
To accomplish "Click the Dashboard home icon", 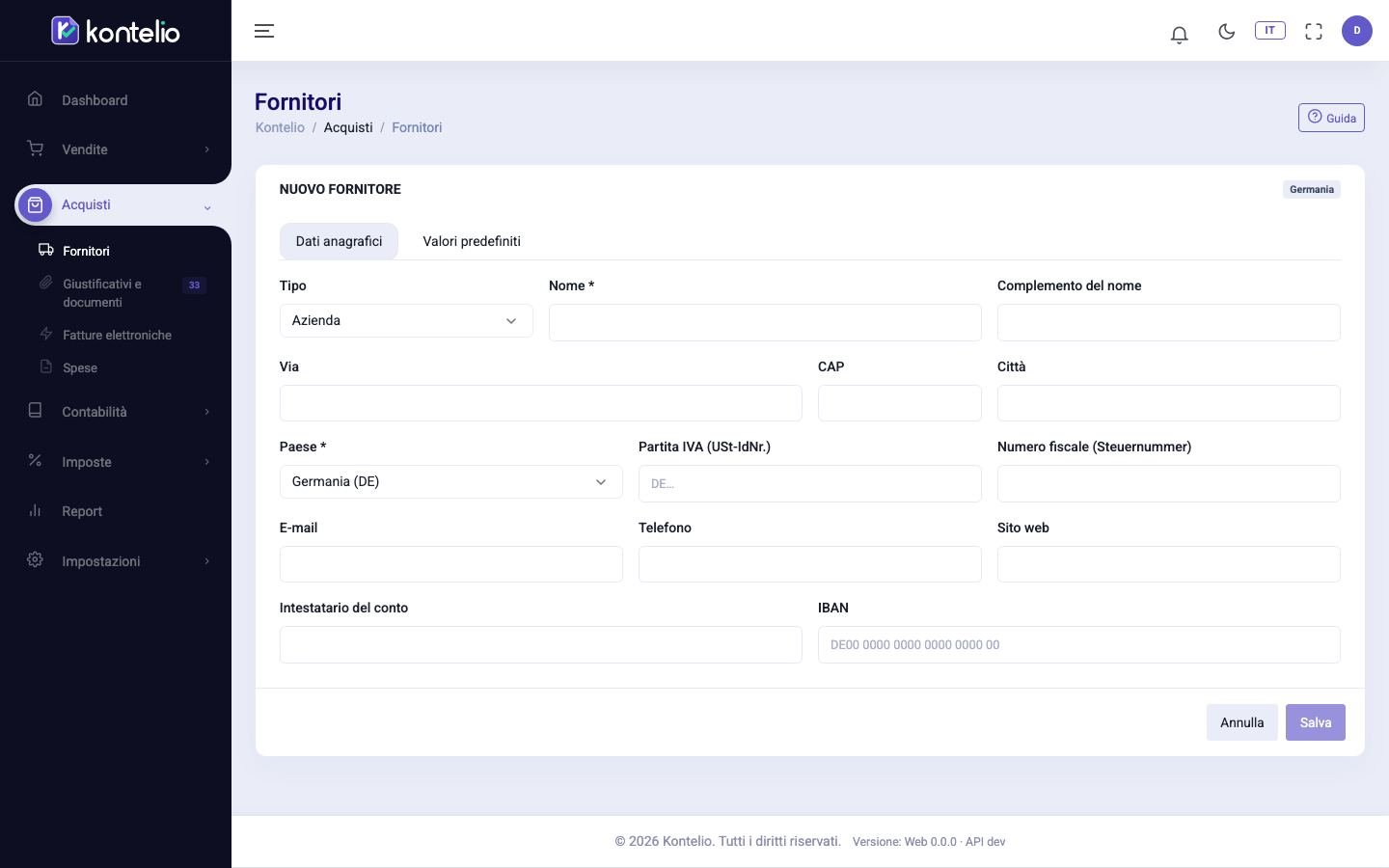I will (x=35, y=98).
